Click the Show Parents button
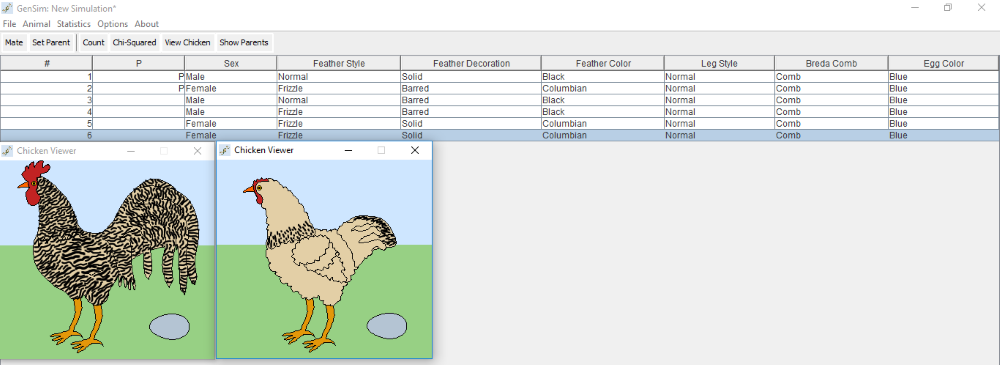The width and height of the screenshot is (1000, 365). tap(244, 43)
